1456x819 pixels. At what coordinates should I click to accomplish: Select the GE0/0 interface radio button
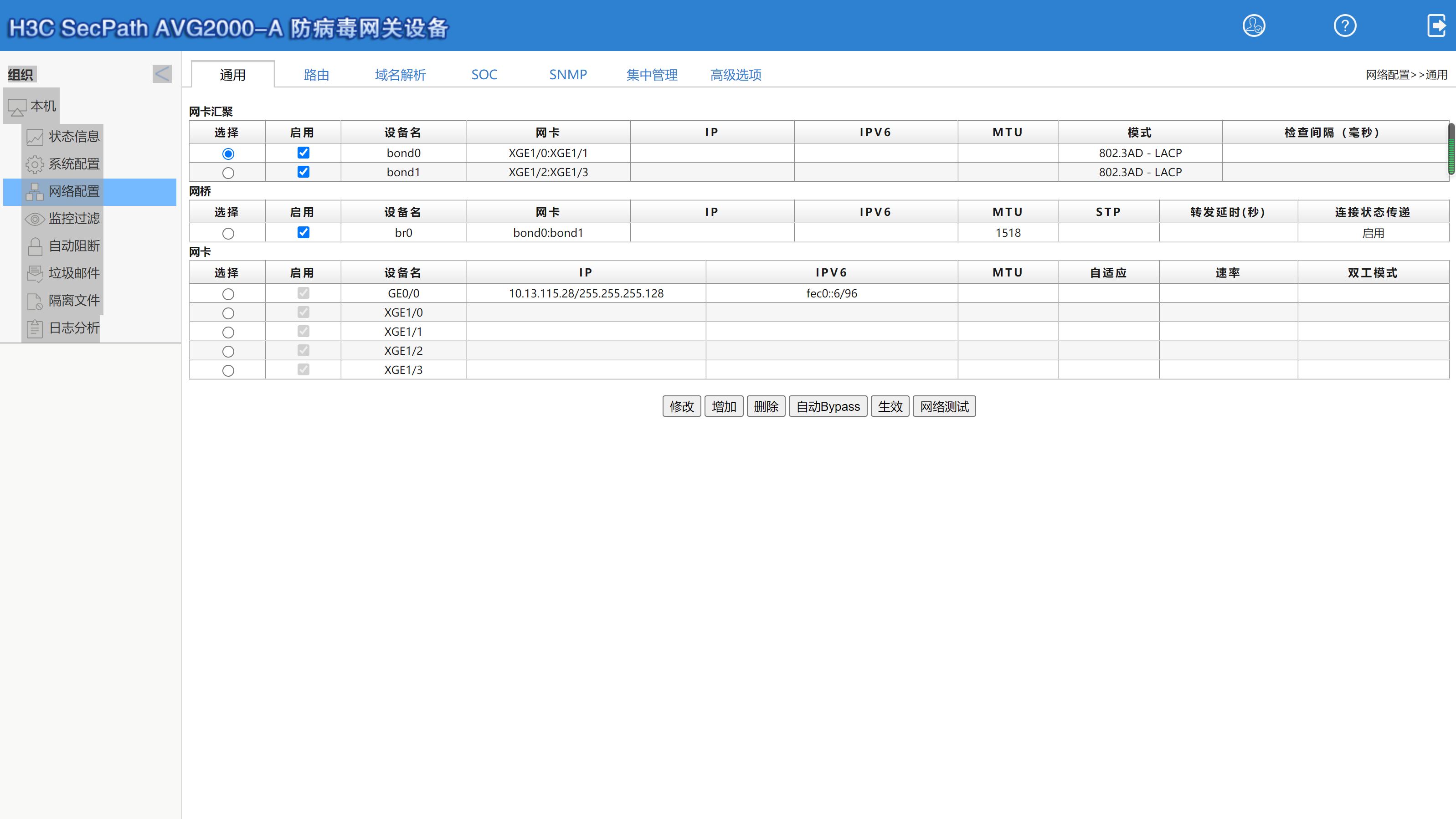pos(228,294)
